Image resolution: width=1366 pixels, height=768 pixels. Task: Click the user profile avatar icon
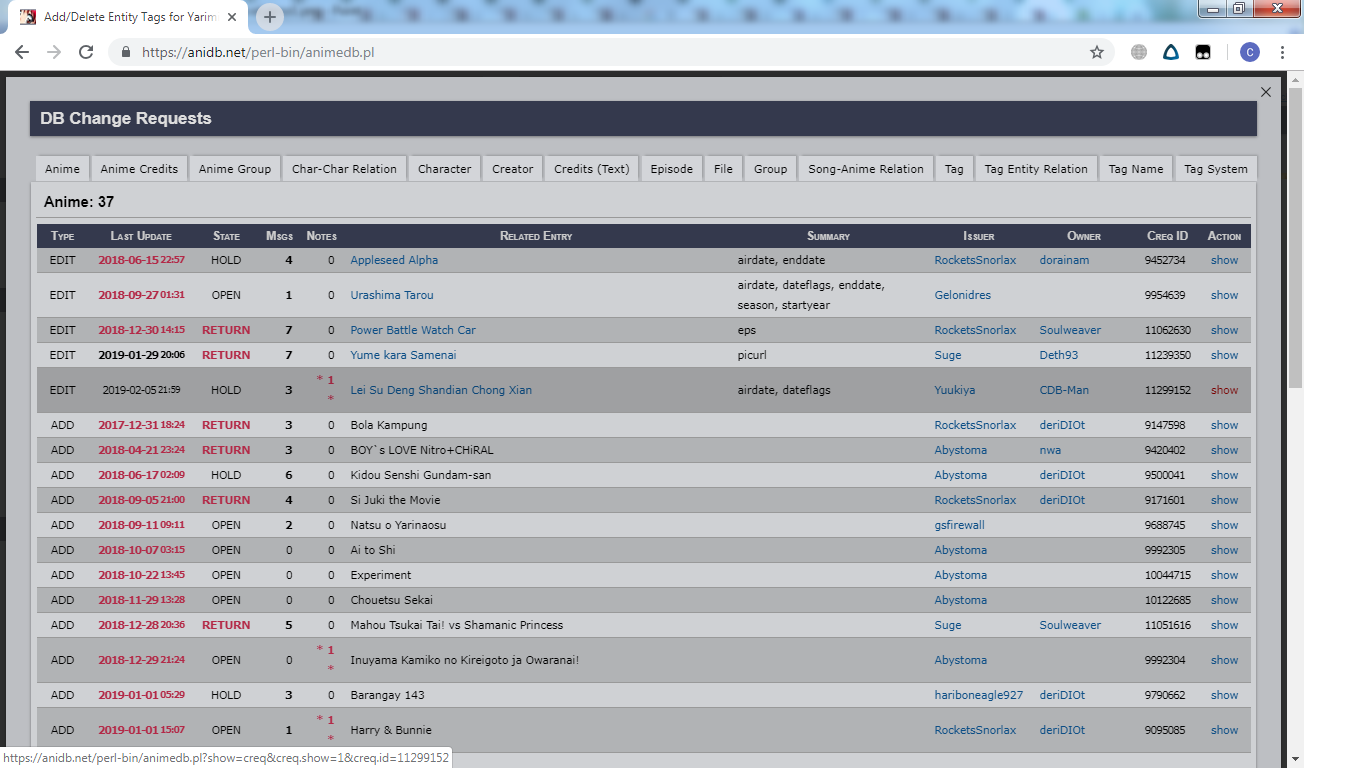tap(1249, 52)
